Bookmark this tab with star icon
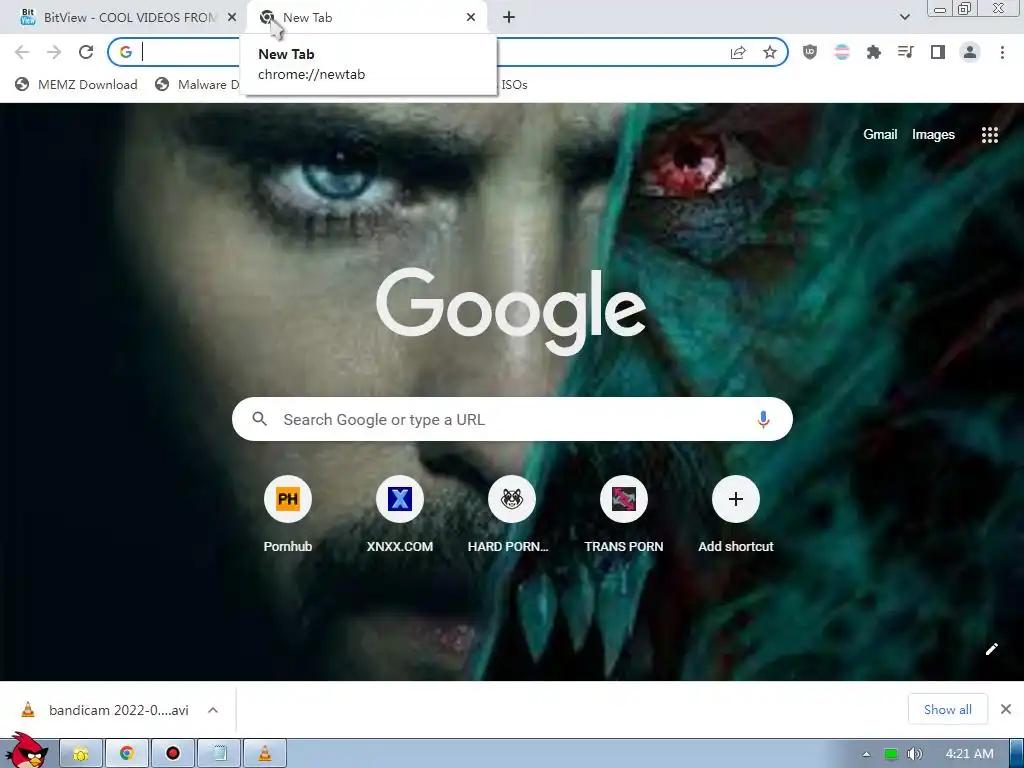Image resolution: width=1024 pixels, height=768 pixels. [770, 52]
